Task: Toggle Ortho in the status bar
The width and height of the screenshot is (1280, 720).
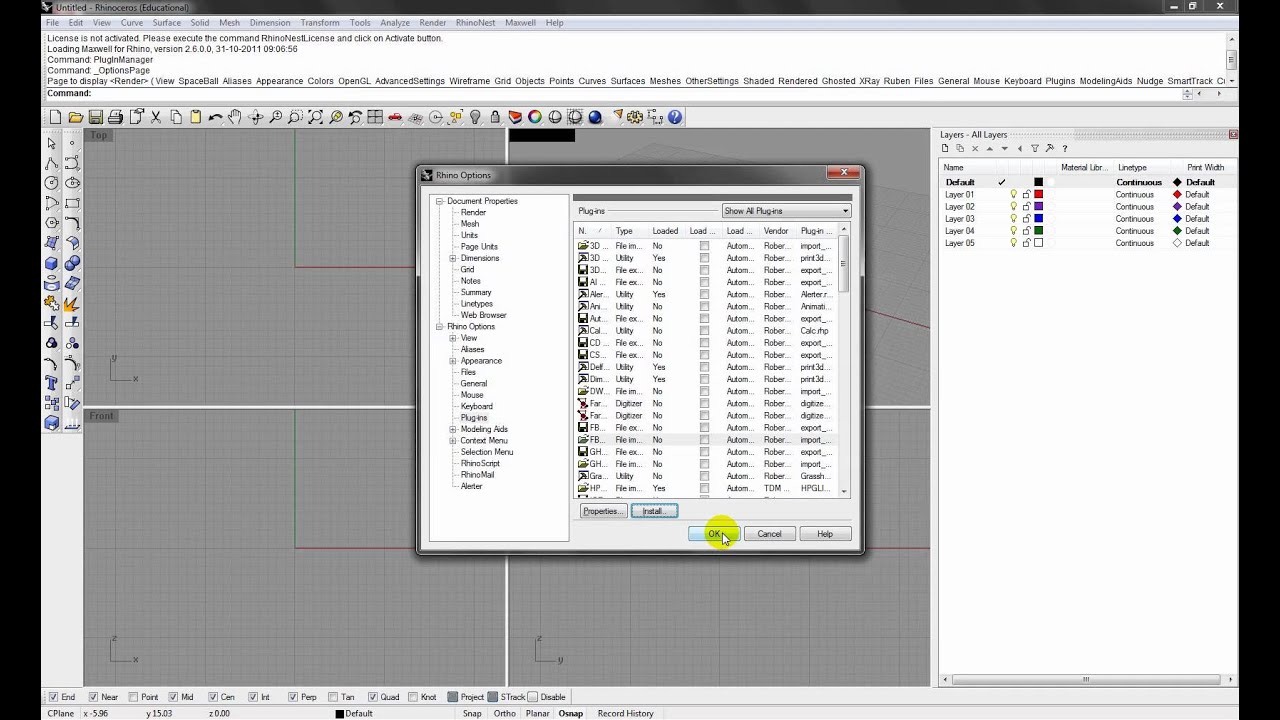Action: [504, 713]
